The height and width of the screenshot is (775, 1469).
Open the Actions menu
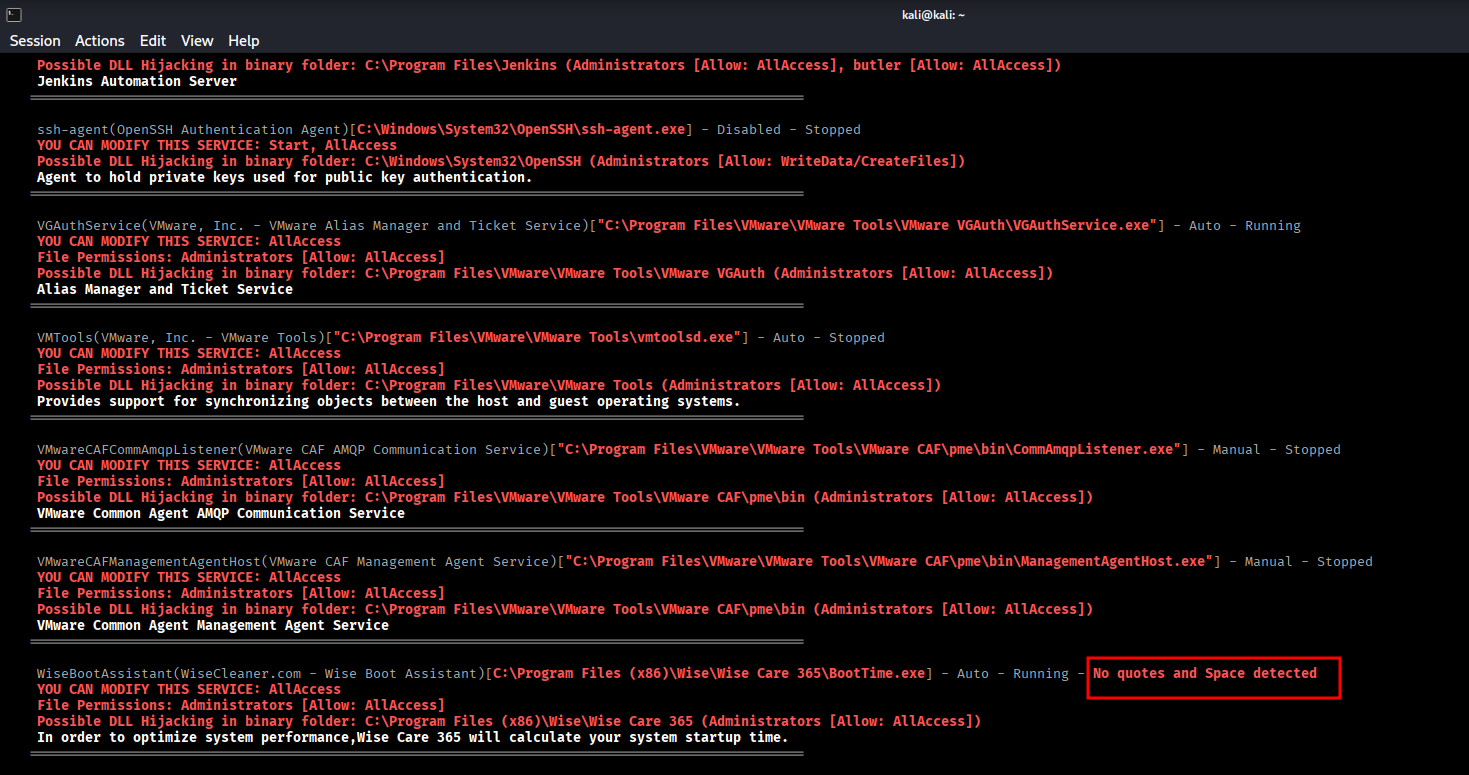[100, 41]
